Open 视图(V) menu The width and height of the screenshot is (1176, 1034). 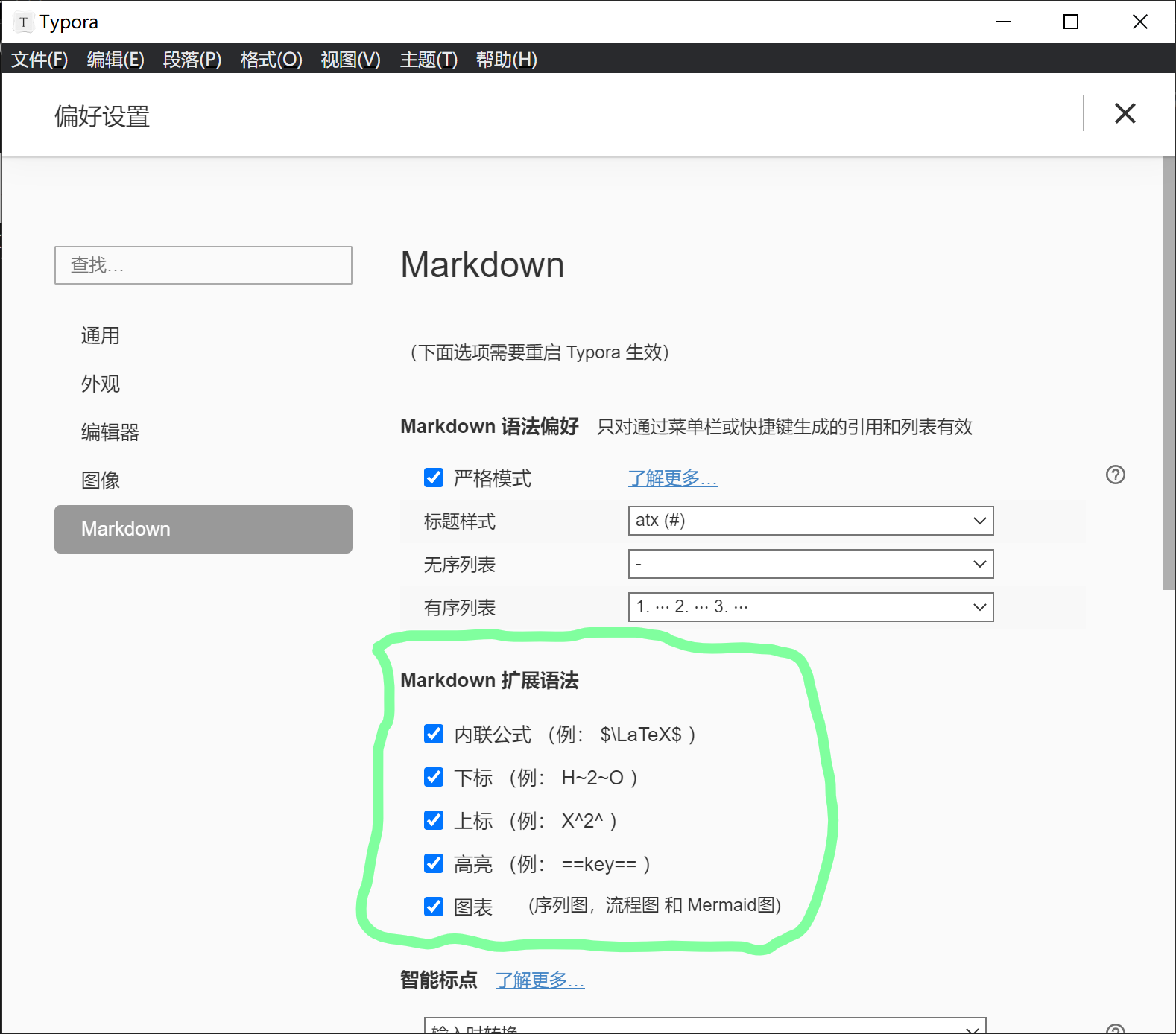coord(350,60)
